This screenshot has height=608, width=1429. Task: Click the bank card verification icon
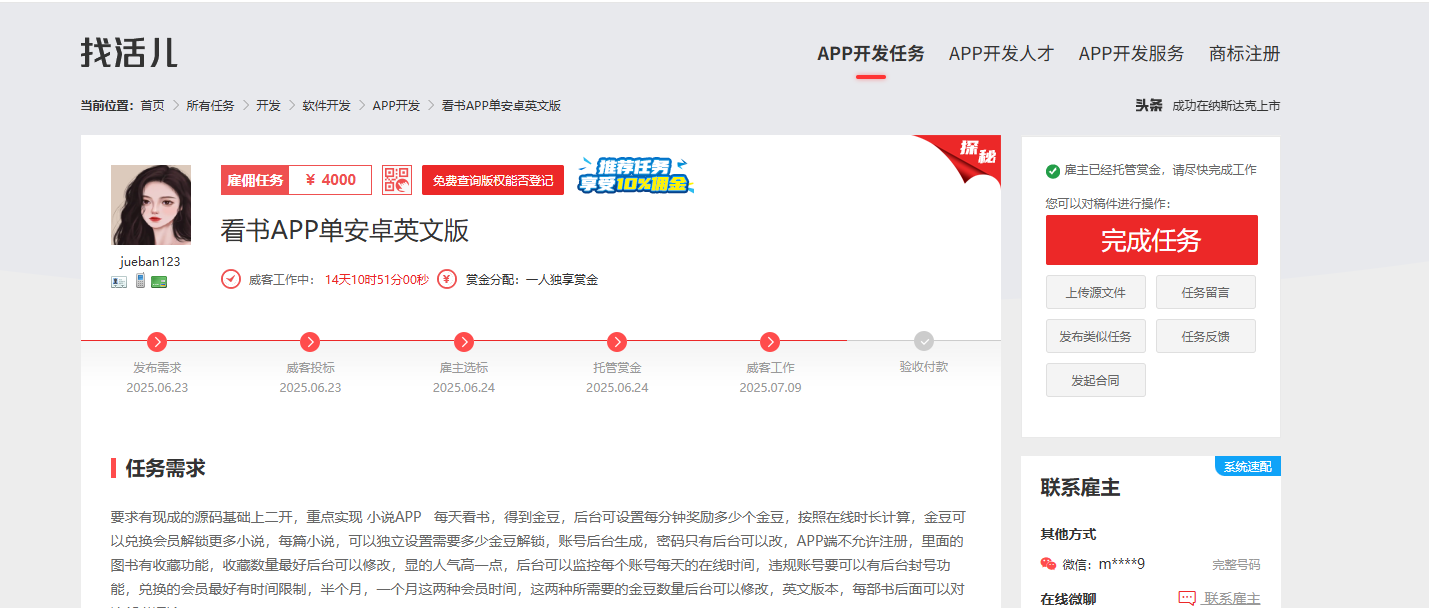click(158, 281)
